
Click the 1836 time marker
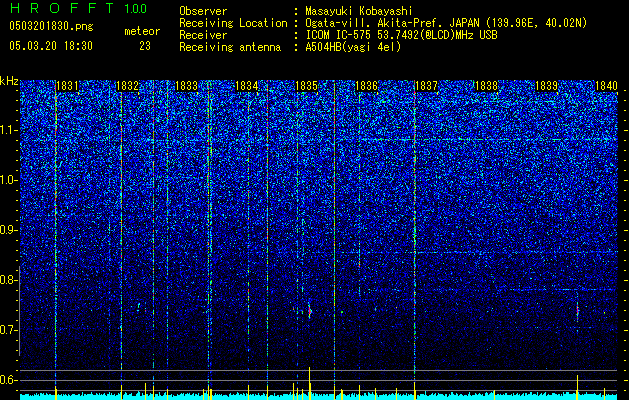pos(367,86)
